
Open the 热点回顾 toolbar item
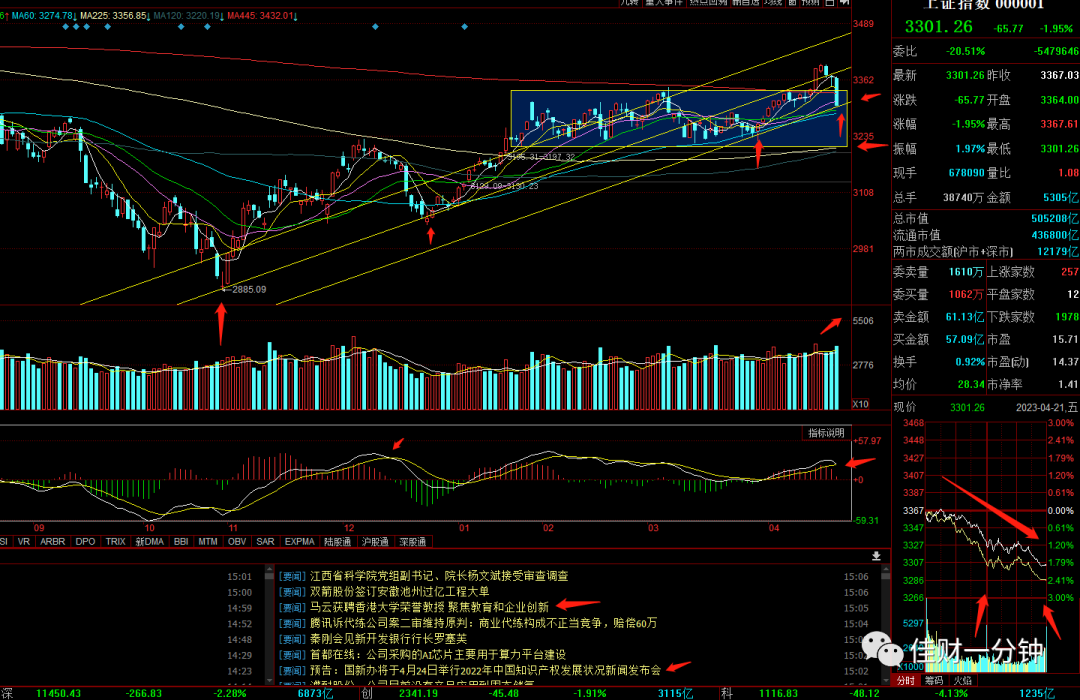point(708,3)
